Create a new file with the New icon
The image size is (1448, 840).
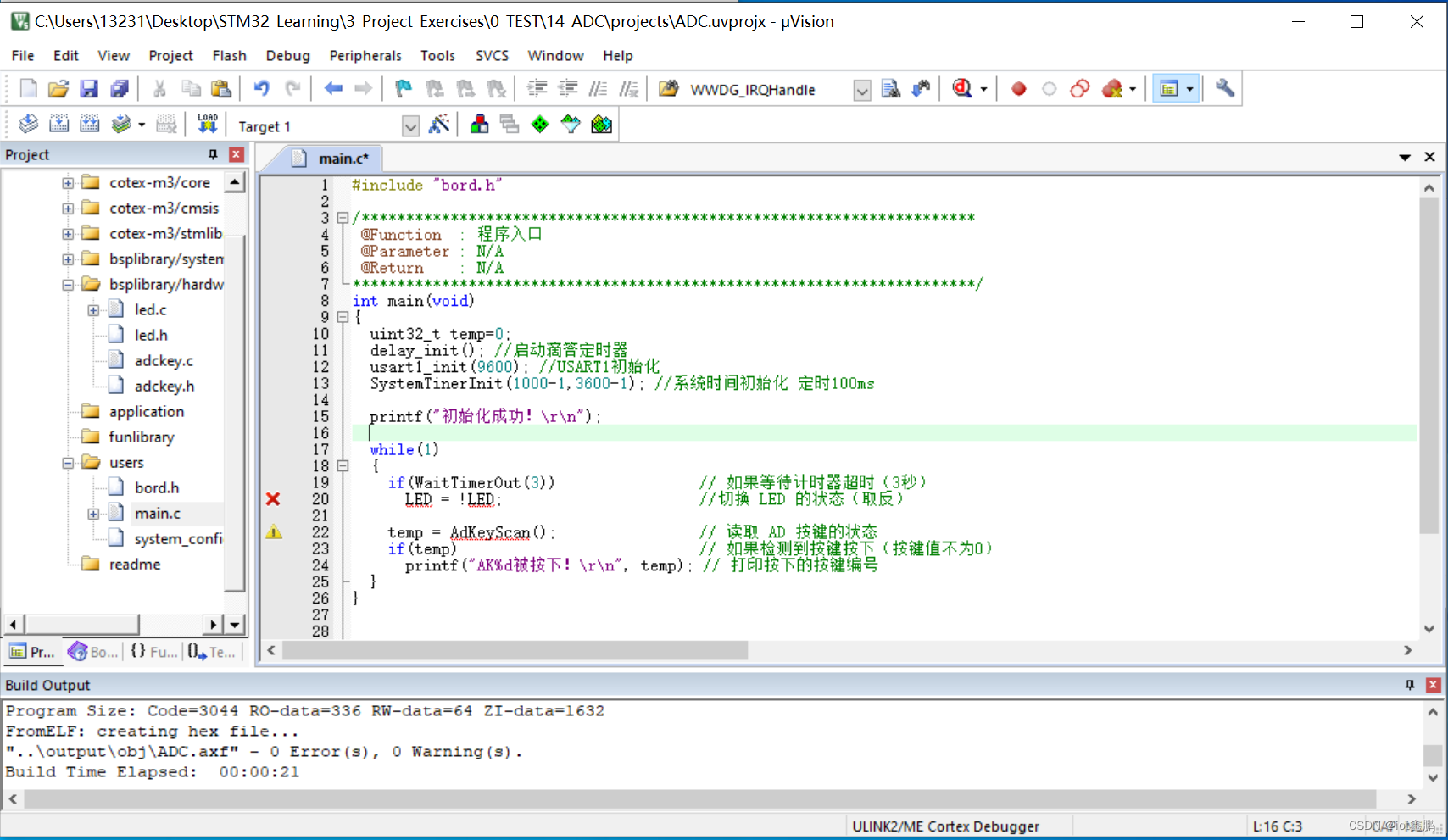28,89
